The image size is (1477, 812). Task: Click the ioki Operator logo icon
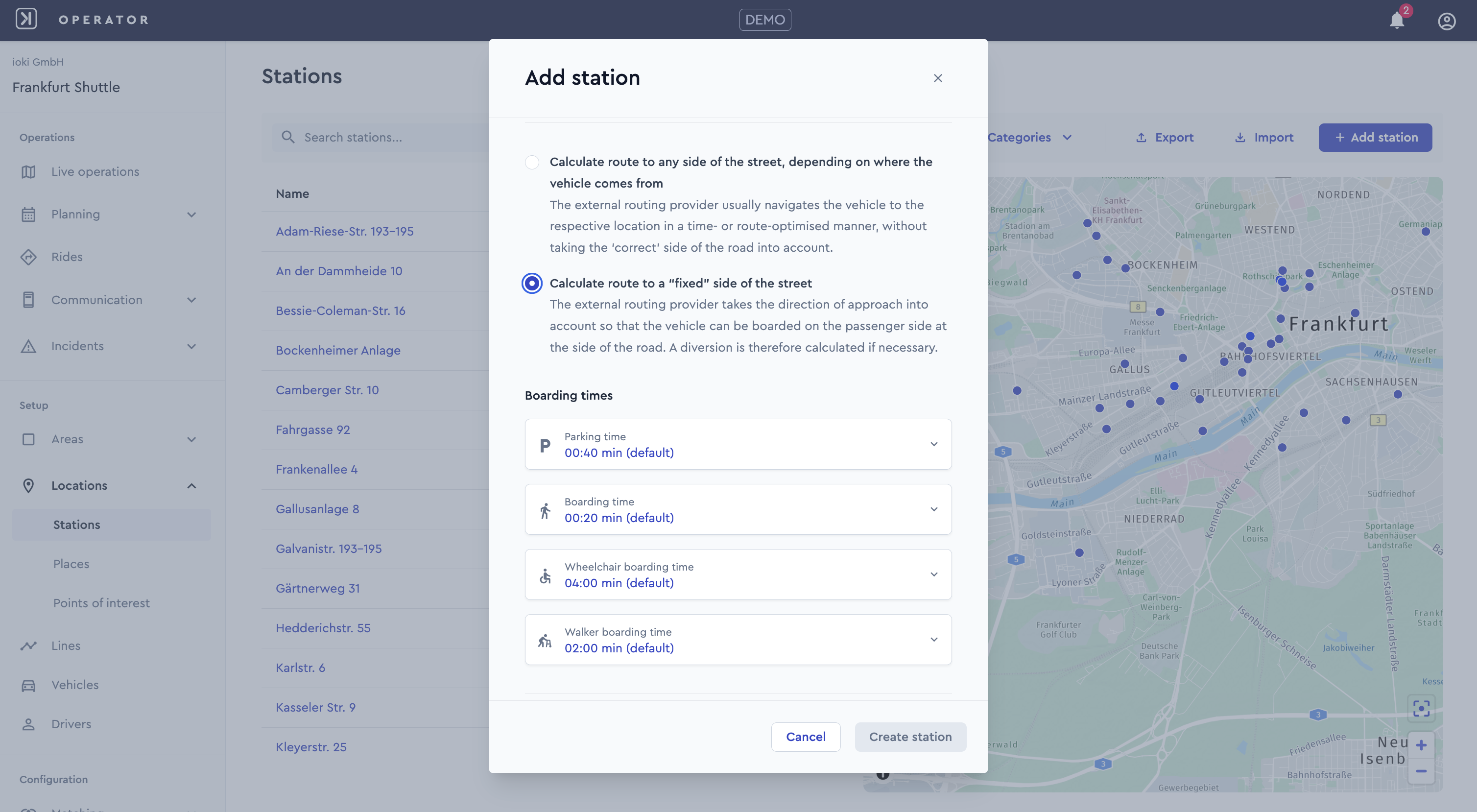(x=26, y=20)
